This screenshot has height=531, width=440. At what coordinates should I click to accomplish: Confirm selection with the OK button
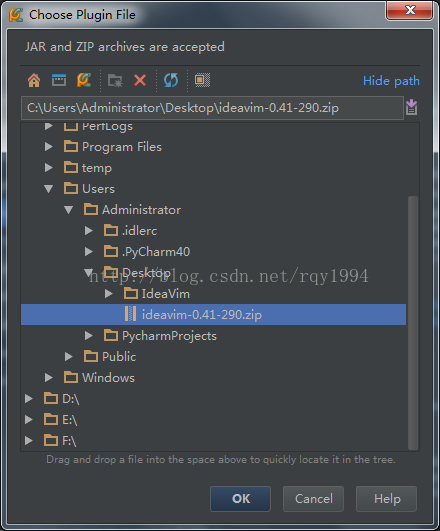pos(240,499)
